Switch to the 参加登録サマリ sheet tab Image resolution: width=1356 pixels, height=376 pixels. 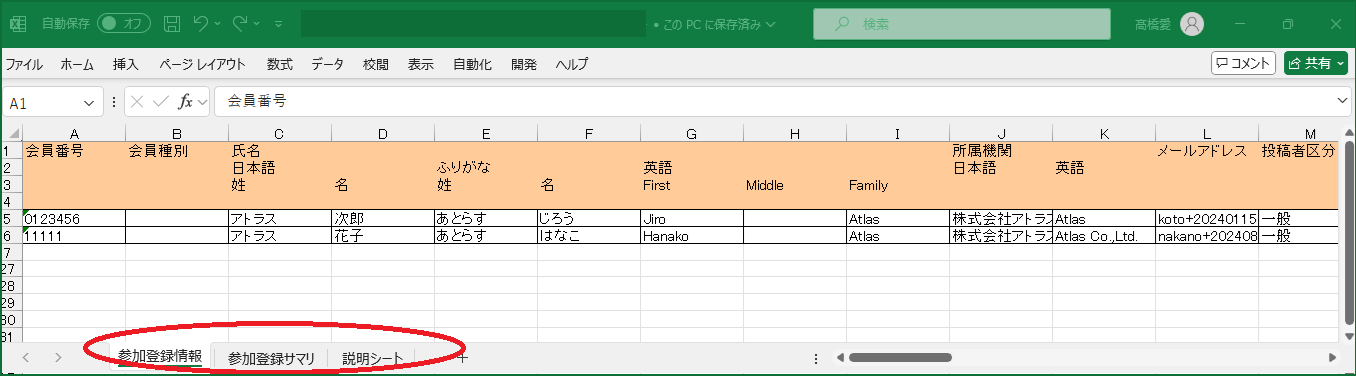(271, 358)
